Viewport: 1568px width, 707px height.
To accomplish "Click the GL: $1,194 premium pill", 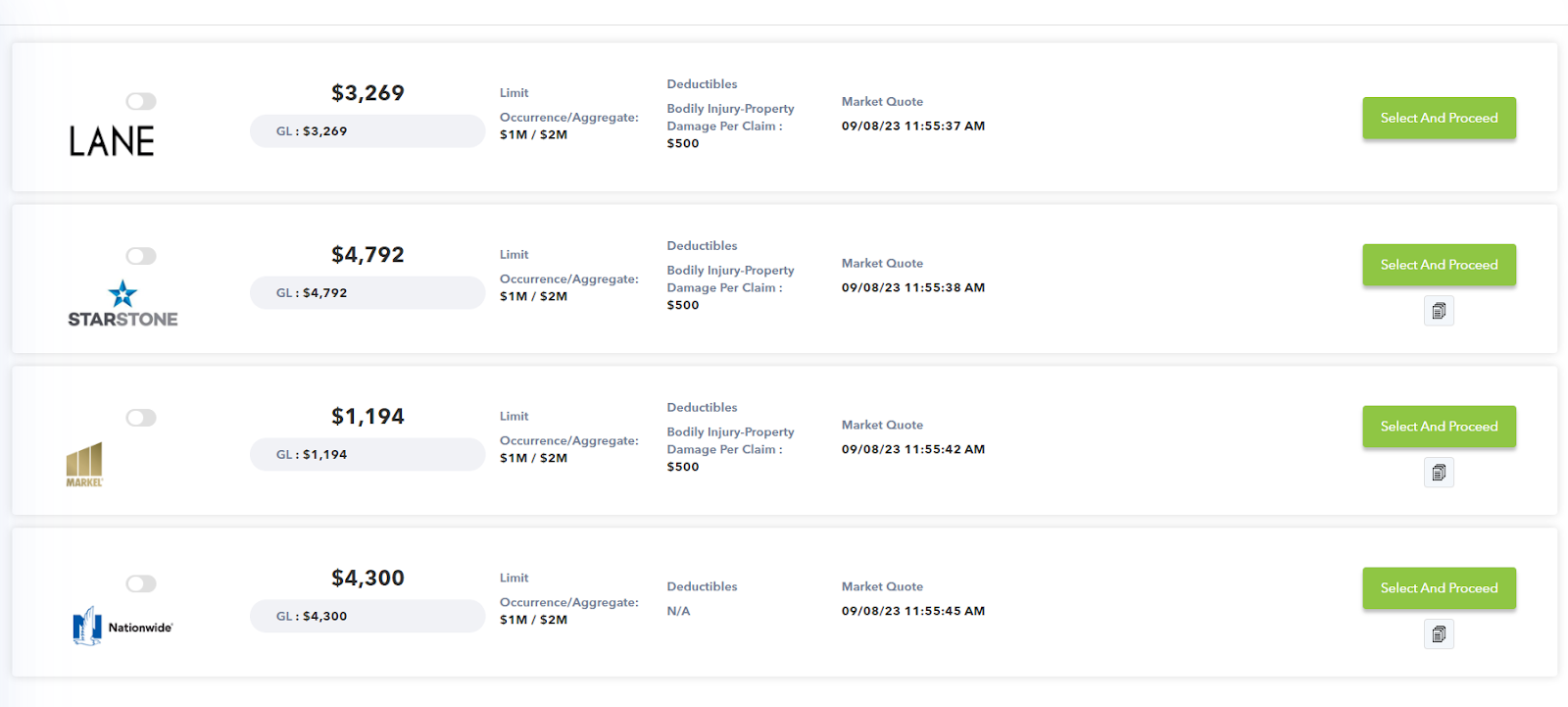I will coord(367,455).
